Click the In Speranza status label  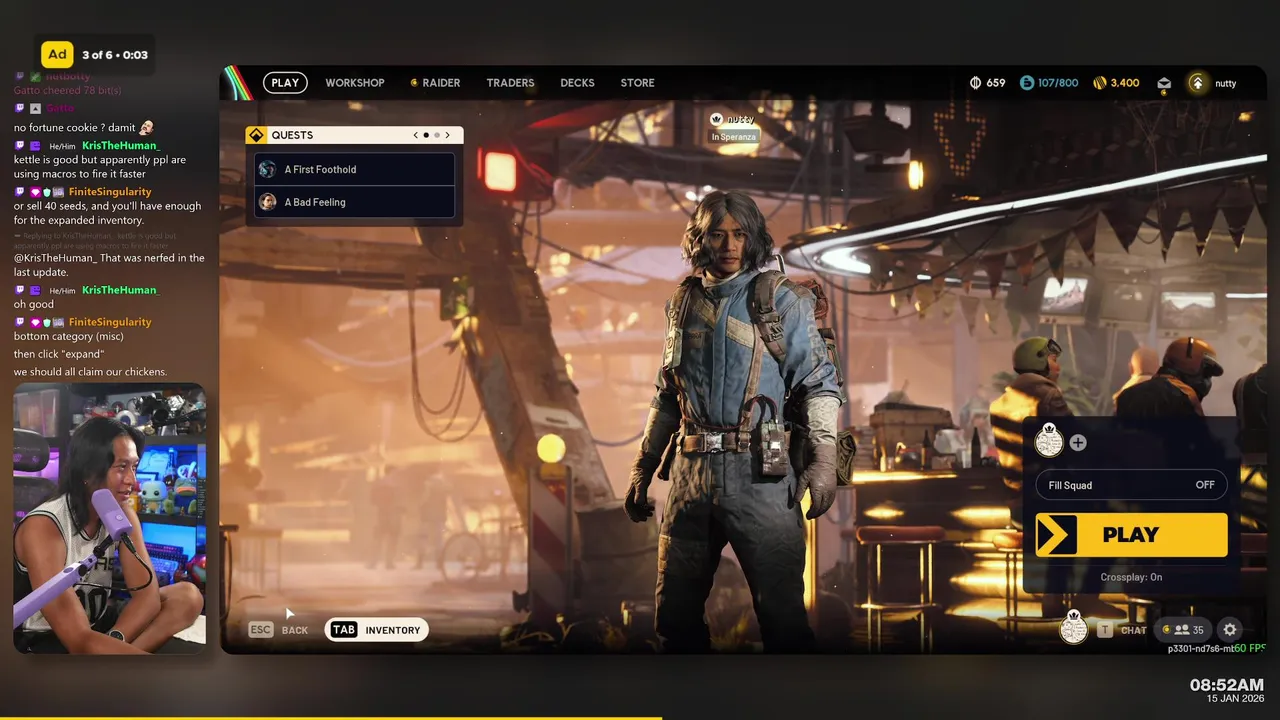(734, 137)
